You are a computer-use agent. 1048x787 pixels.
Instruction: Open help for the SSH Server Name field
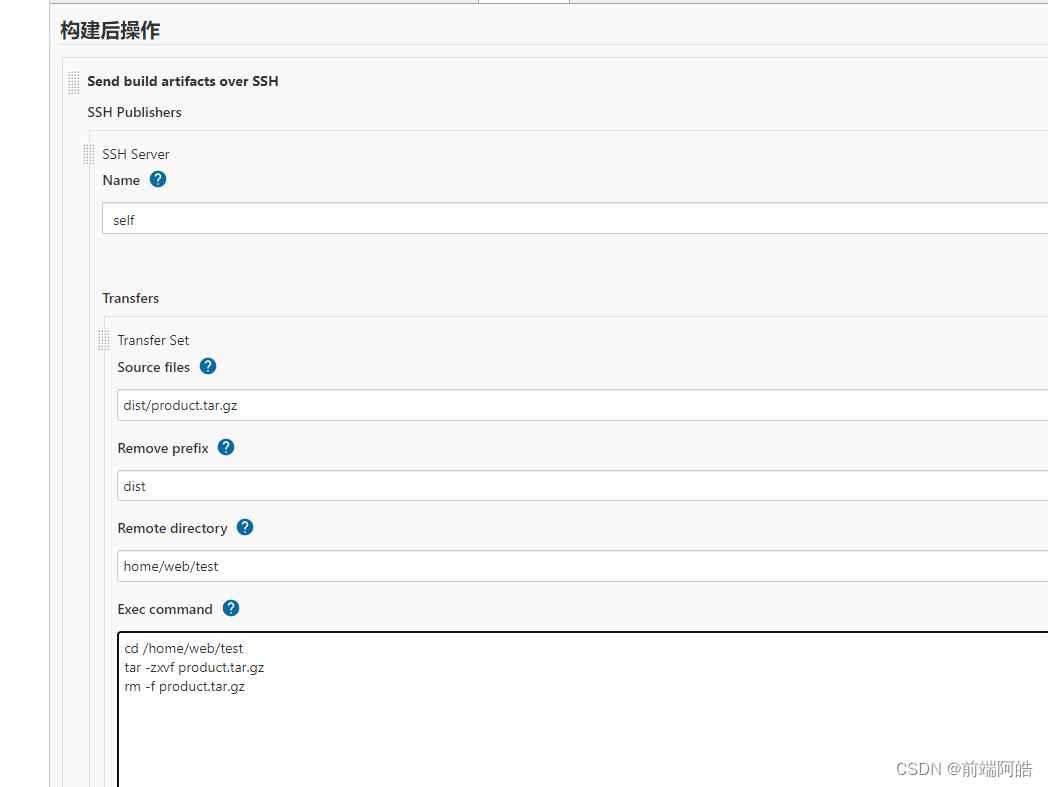click(x=158, y=179)
